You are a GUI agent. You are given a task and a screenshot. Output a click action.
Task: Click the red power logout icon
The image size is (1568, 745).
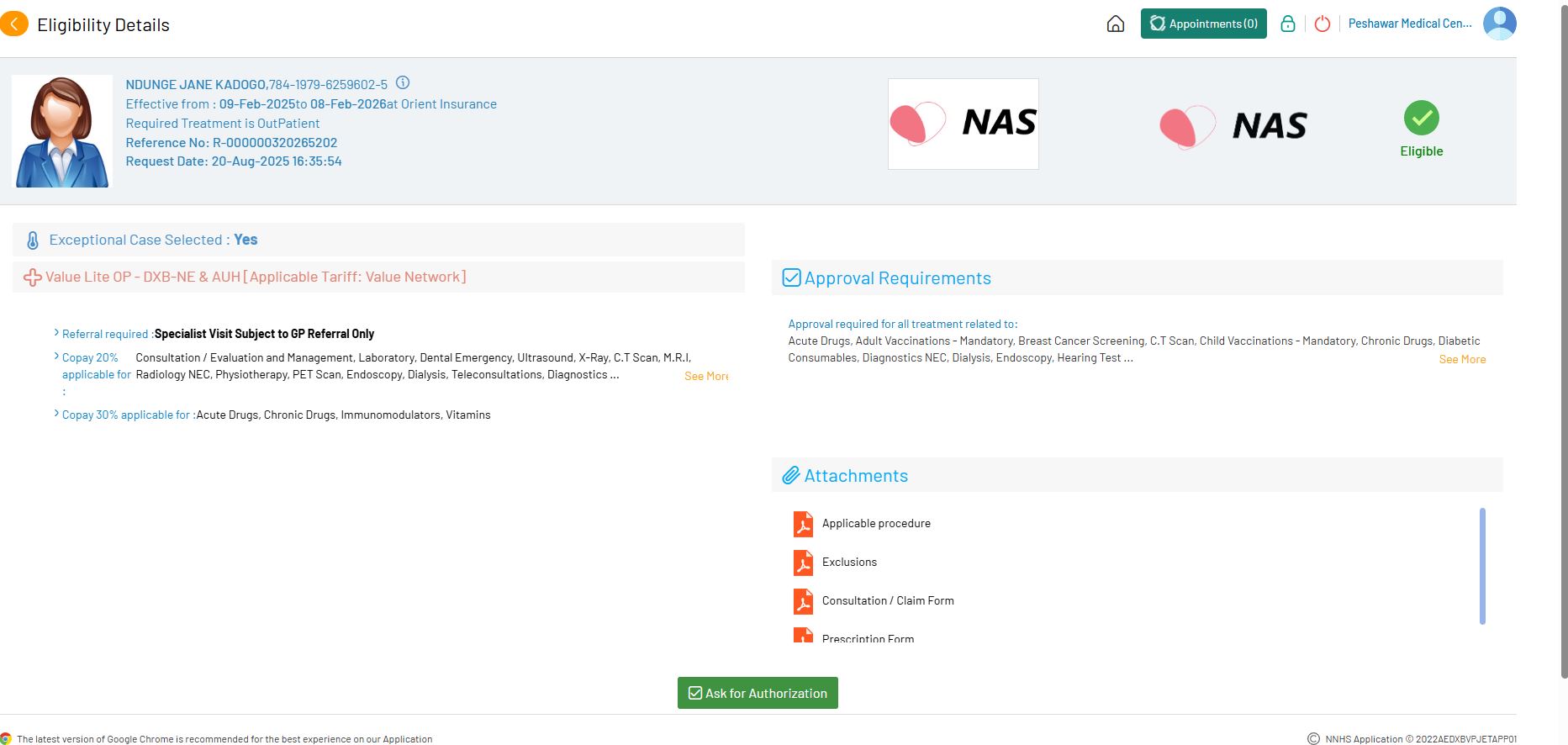point(1322,24)
